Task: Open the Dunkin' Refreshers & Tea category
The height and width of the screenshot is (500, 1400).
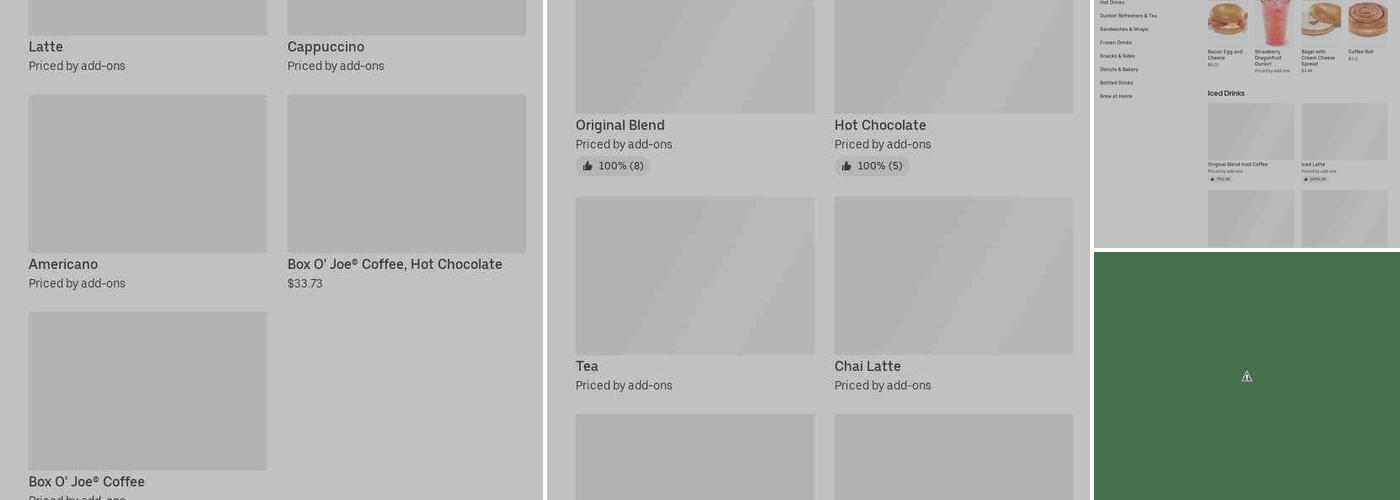Action: 1128,16
